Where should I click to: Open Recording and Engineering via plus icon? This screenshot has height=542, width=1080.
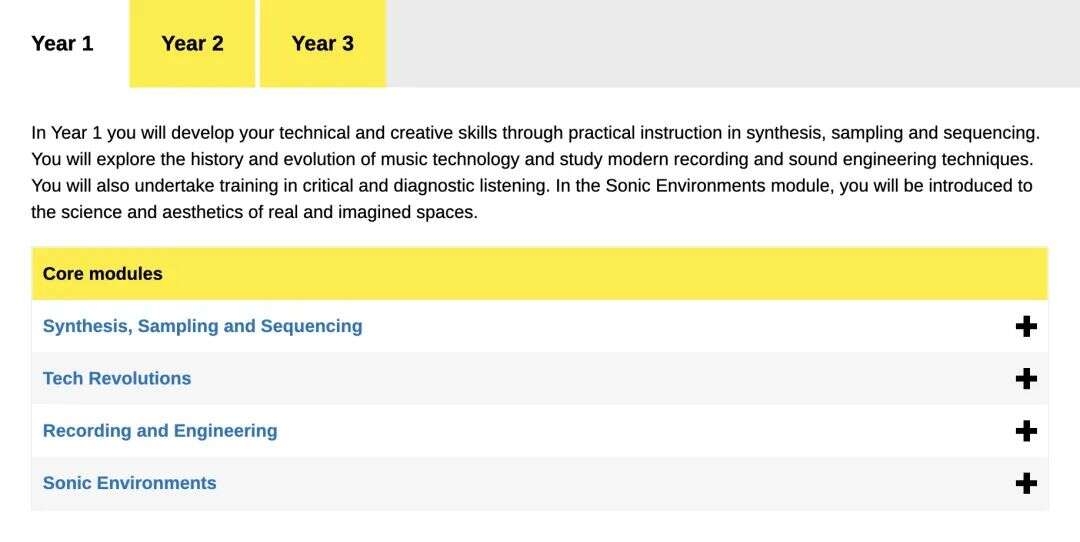(1026, 431)
